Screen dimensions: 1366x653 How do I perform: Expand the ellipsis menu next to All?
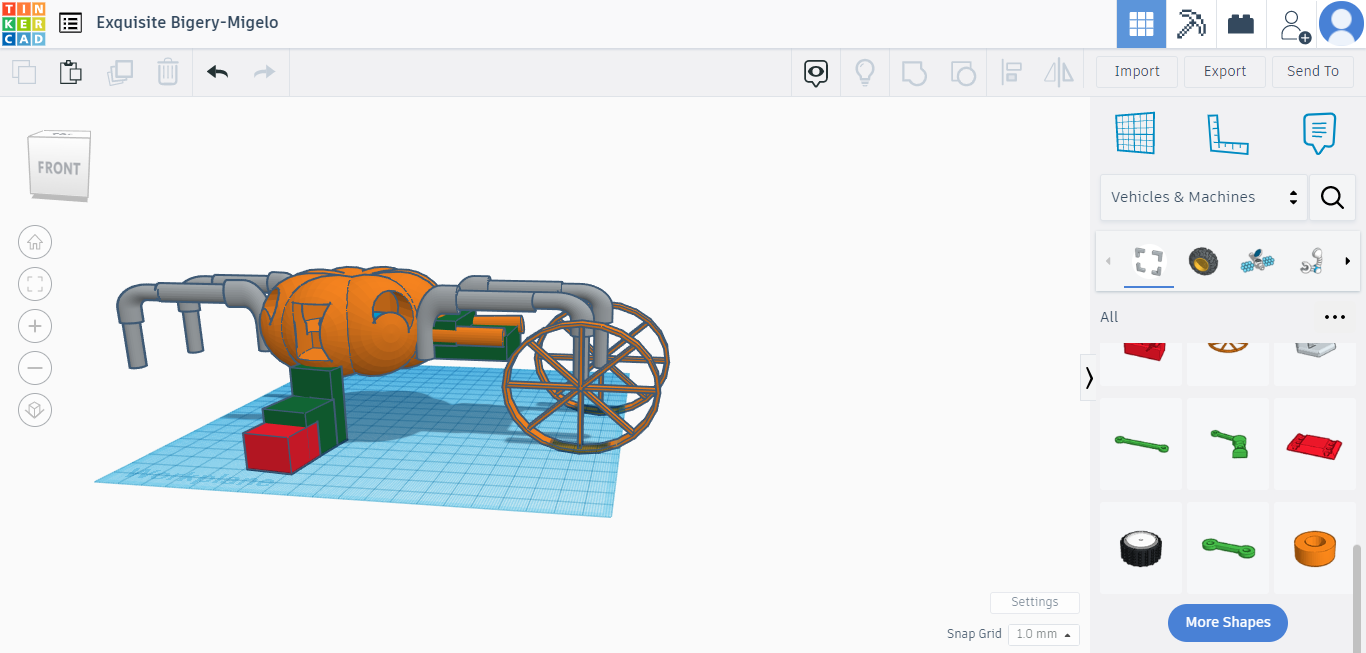pyautogui.click(x=1335, y=317)
